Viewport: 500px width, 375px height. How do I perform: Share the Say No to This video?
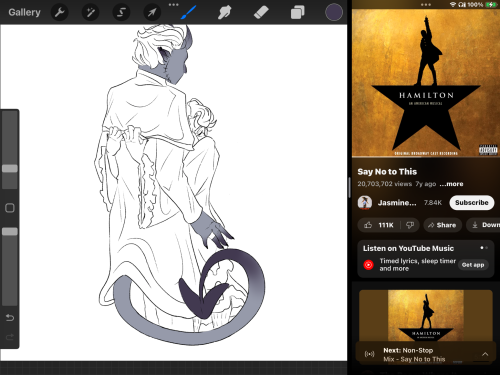pyautogui.click(x=442, y=225)
